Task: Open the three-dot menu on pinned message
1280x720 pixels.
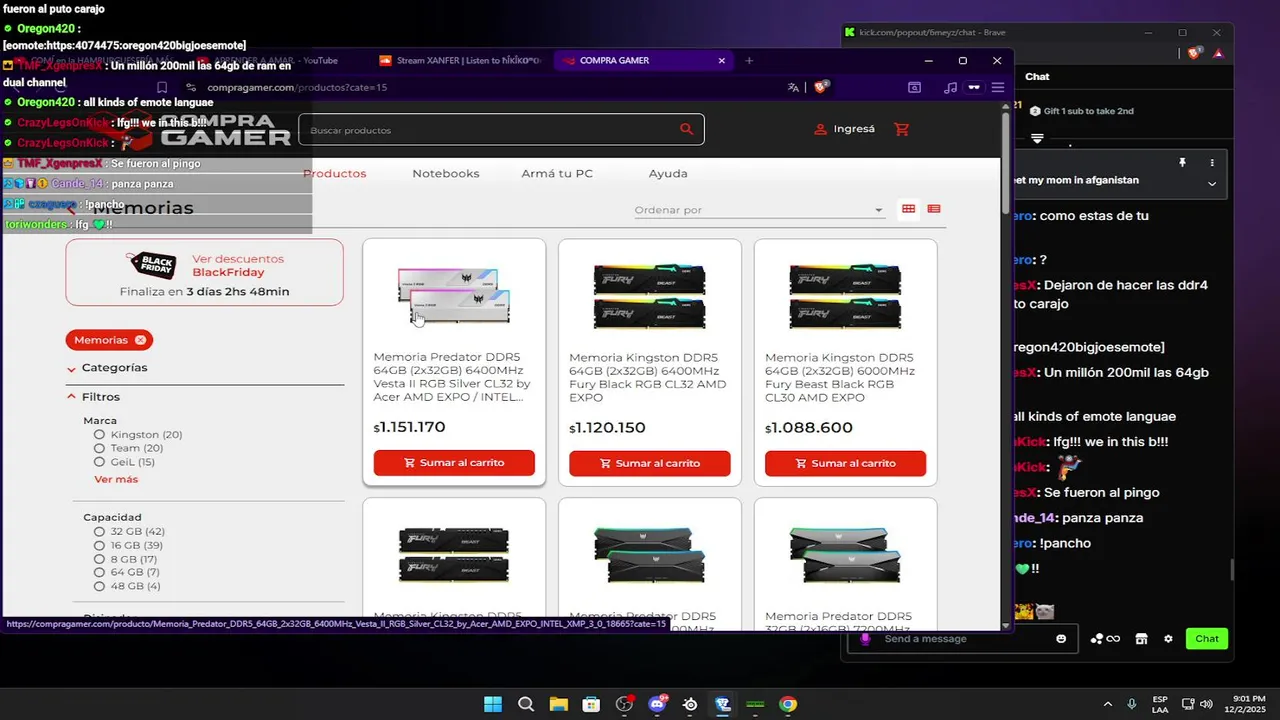Action: [1212, 162]
